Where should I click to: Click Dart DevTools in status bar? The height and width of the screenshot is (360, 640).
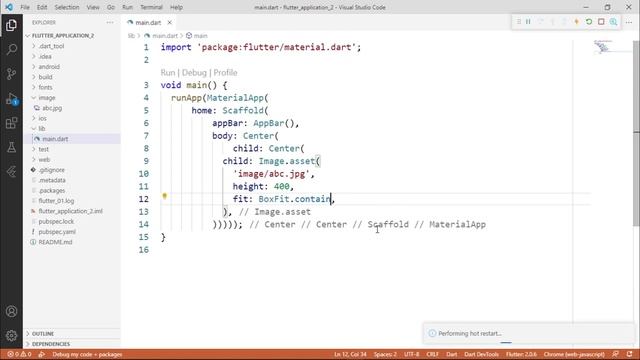click(481, 354)
